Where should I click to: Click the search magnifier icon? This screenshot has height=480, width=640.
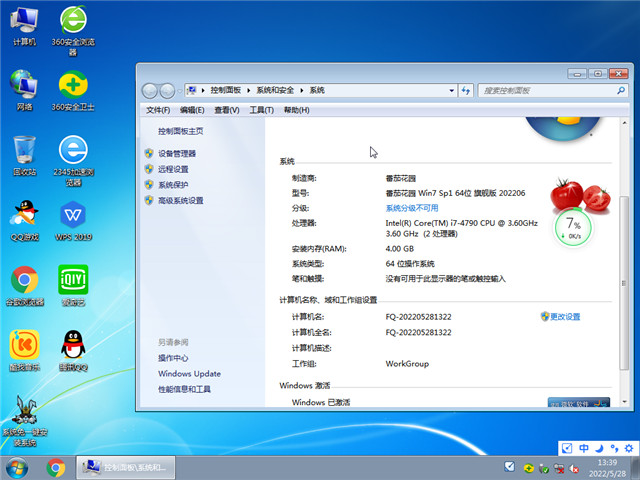[x=621, y=91]
